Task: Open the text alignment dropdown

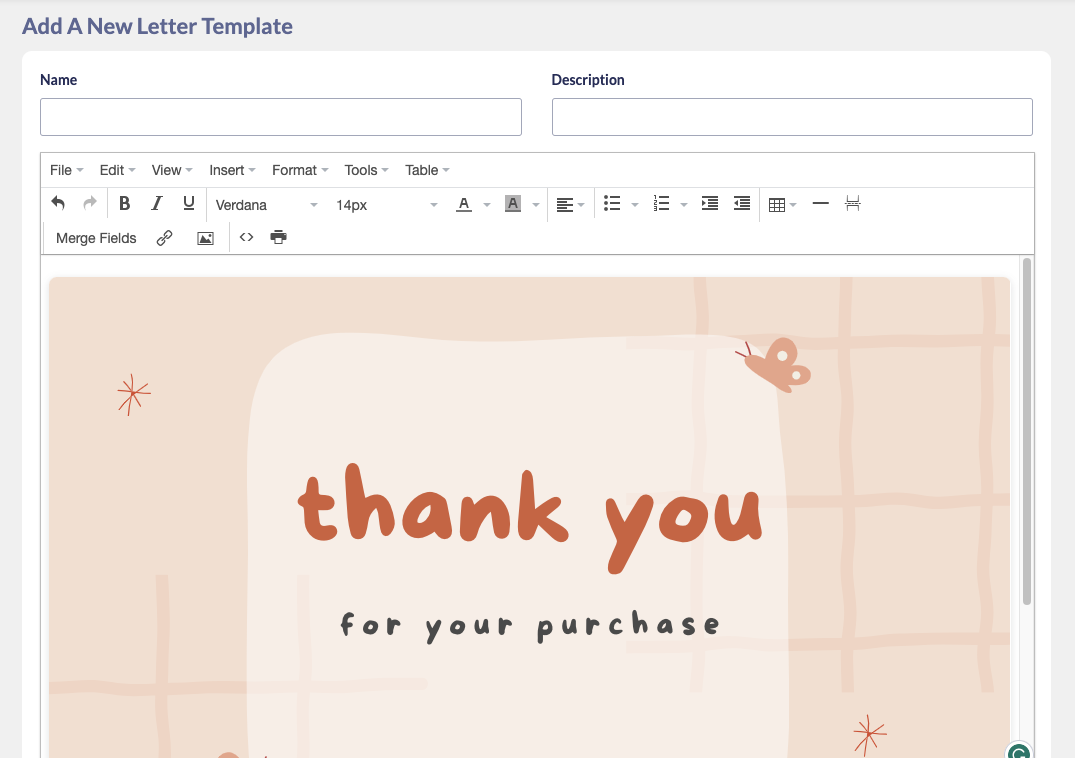Action: click(570, 205)
